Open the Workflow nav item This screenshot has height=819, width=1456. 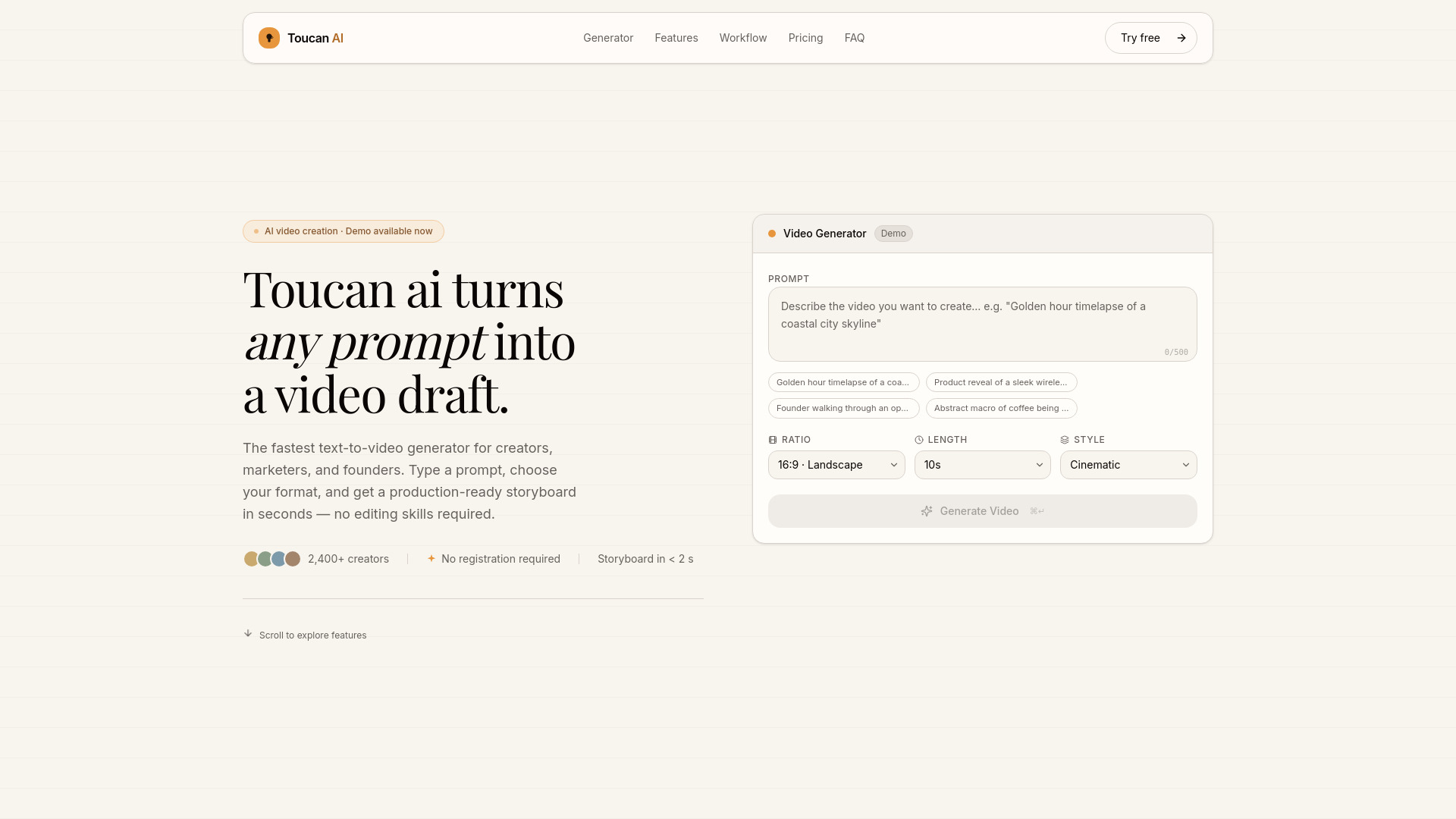743,38
